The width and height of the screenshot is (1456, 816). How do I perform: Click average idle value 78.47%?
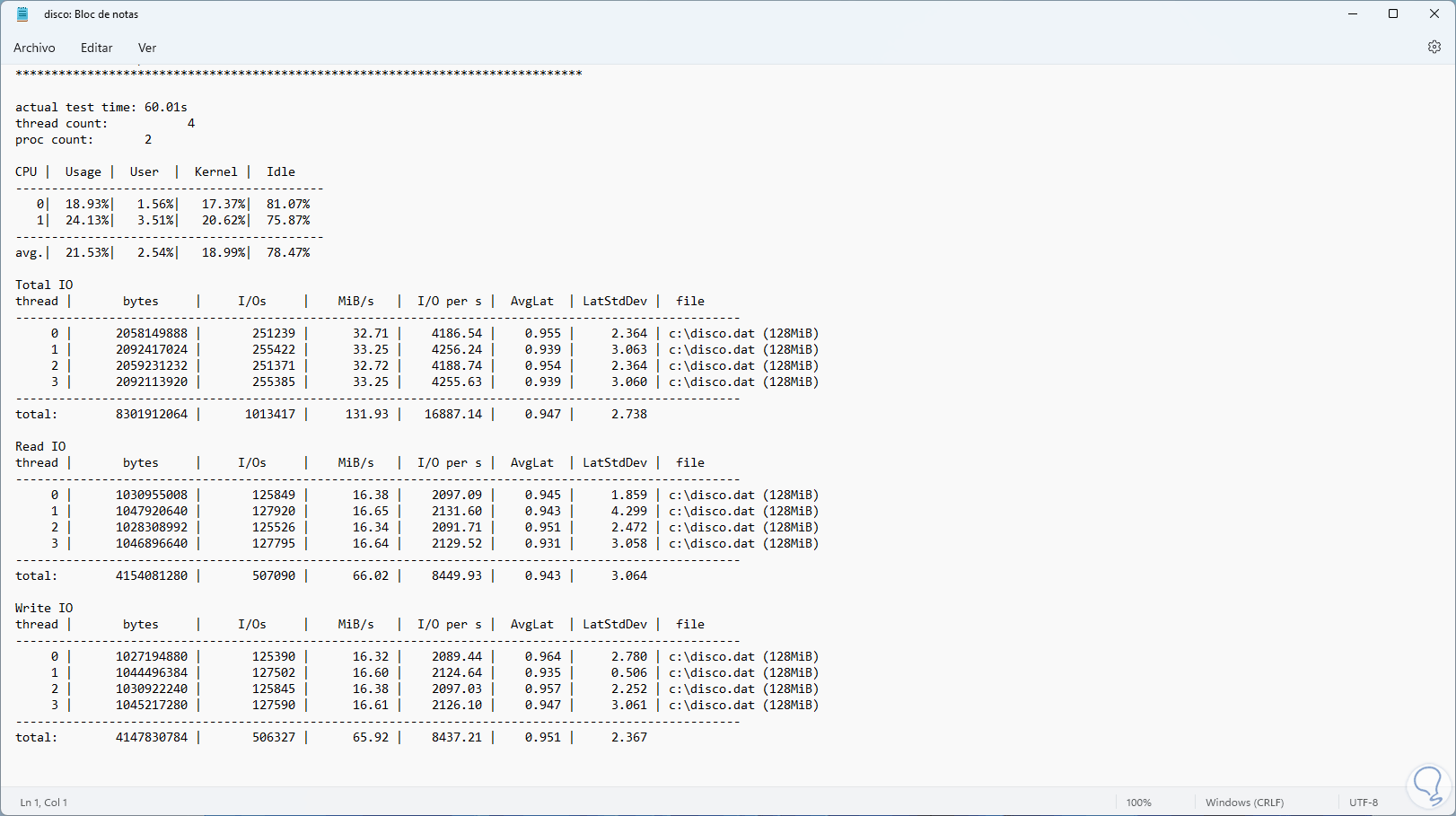tap(288, 252)
